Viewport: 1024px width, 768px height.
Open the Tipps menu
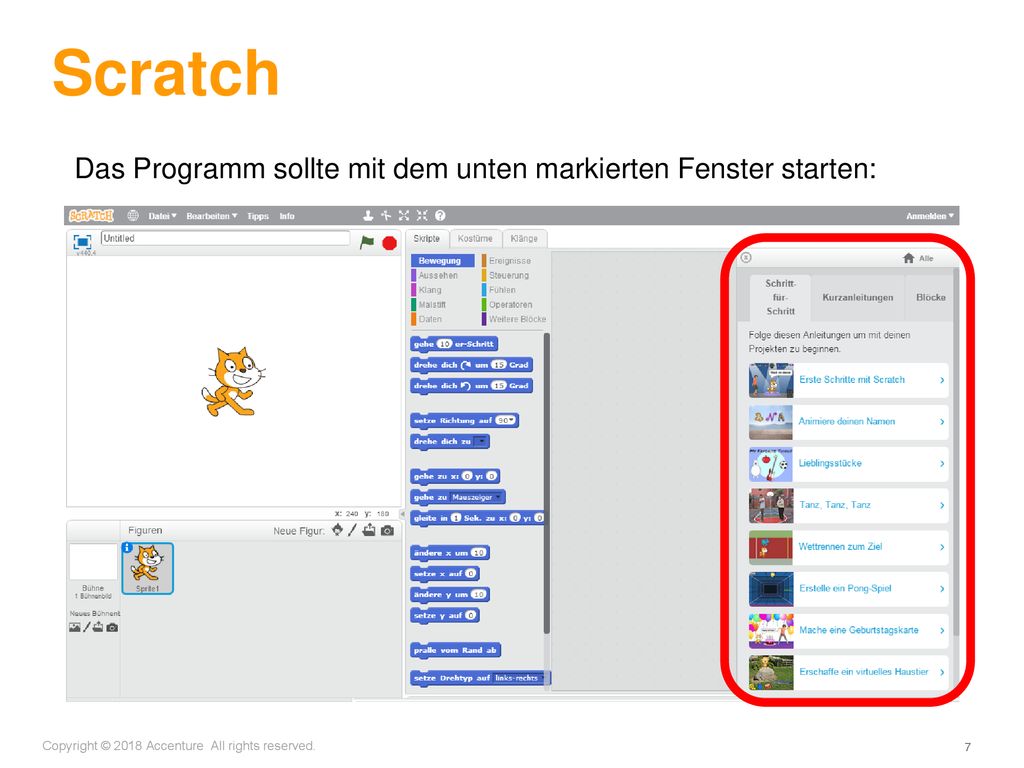click(258, 216)
